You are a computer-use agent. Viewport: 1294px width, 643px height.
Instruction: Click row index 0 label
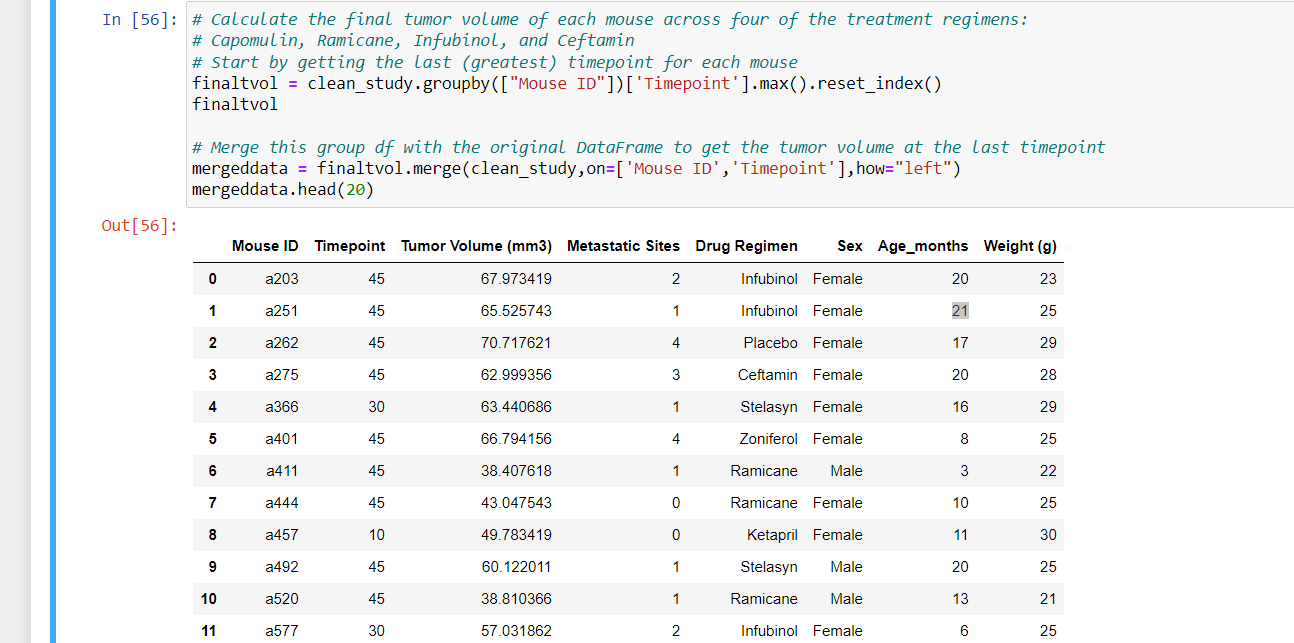coord(212,279)
